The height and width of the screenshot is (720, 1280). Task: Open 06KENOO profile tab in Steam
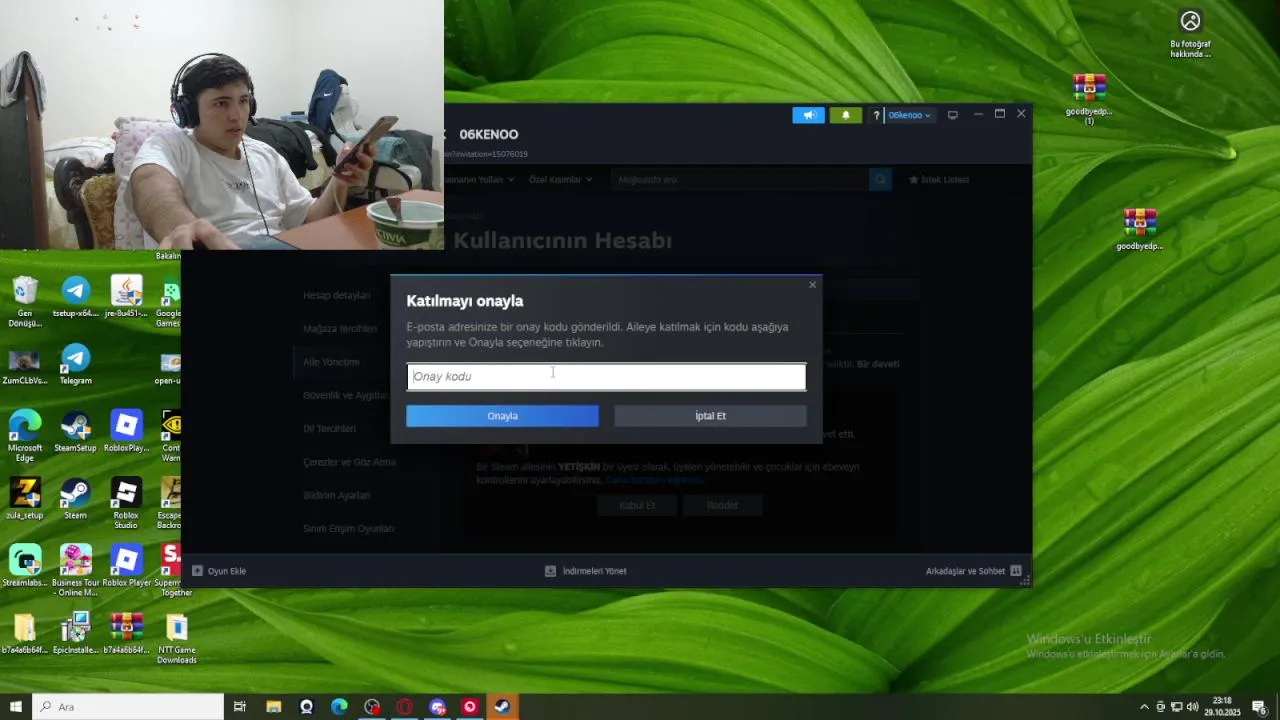coord(489,134)
